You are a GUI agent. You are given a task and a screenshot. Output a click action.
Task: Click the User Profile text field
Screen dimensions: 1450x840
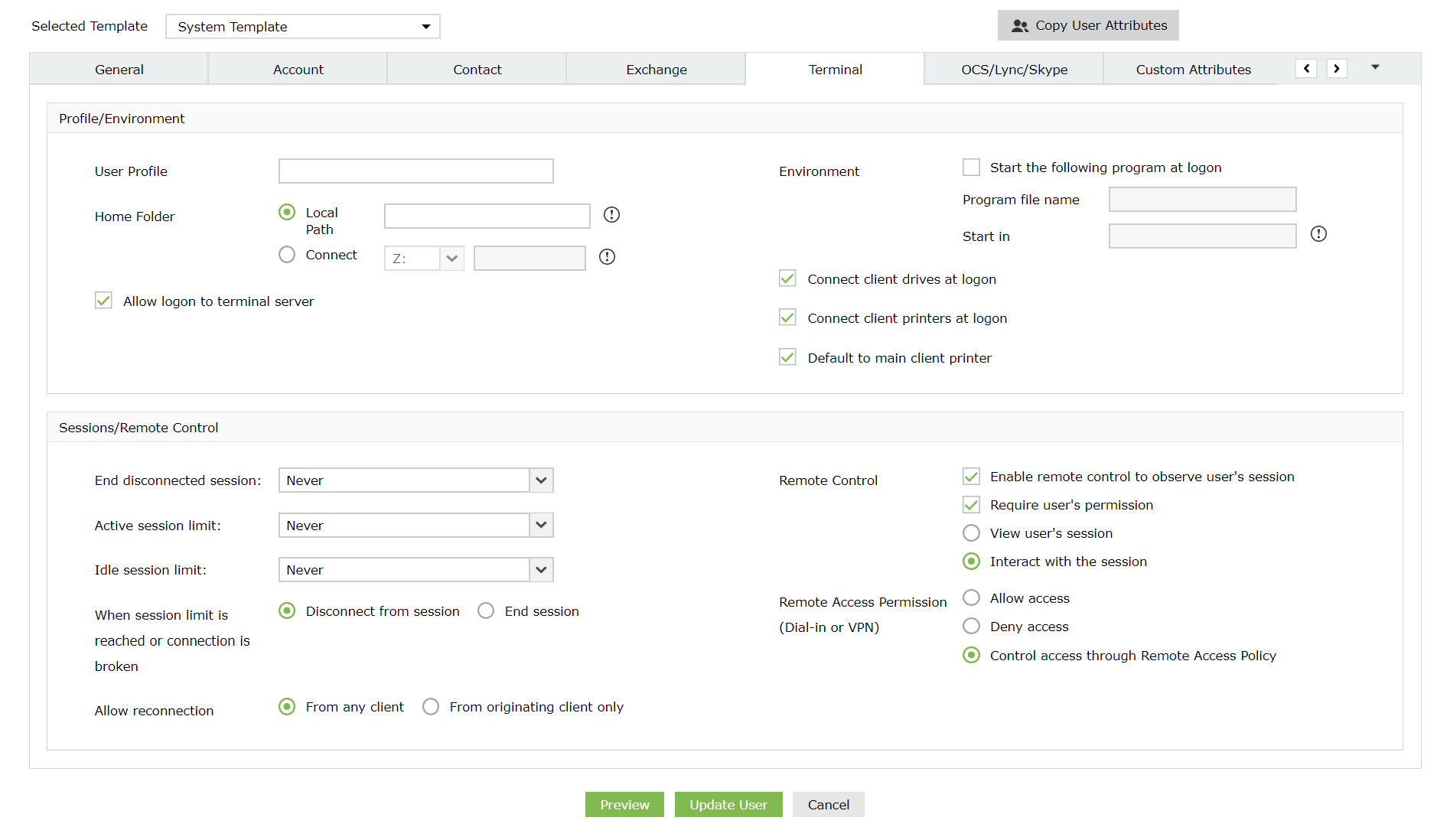415,171
